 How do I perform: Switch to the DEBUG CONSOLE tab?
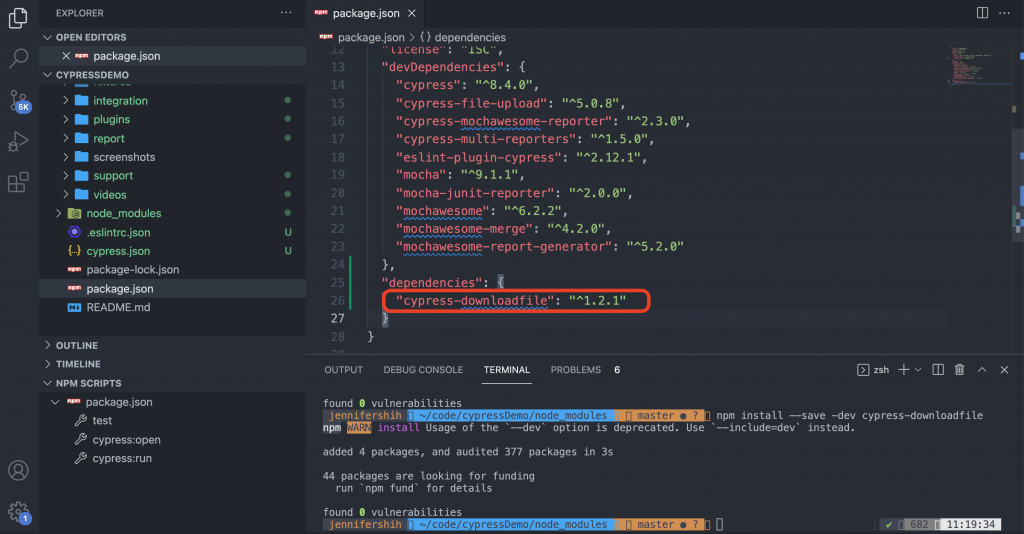click(423, 369)
